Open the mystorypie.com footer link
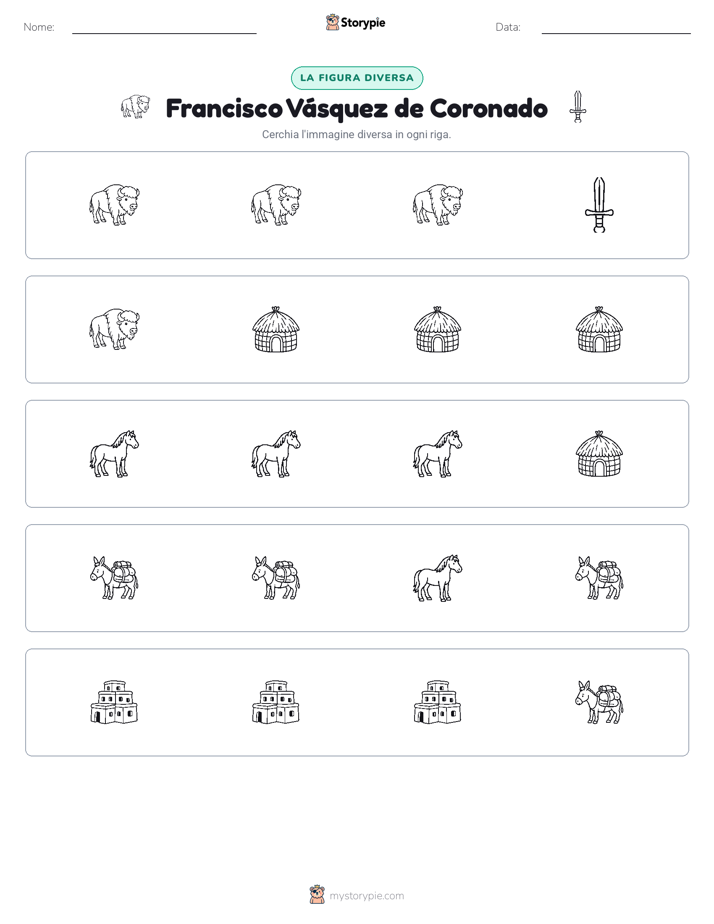Viewport: 714px width, 924px height. tap(366, 896)
